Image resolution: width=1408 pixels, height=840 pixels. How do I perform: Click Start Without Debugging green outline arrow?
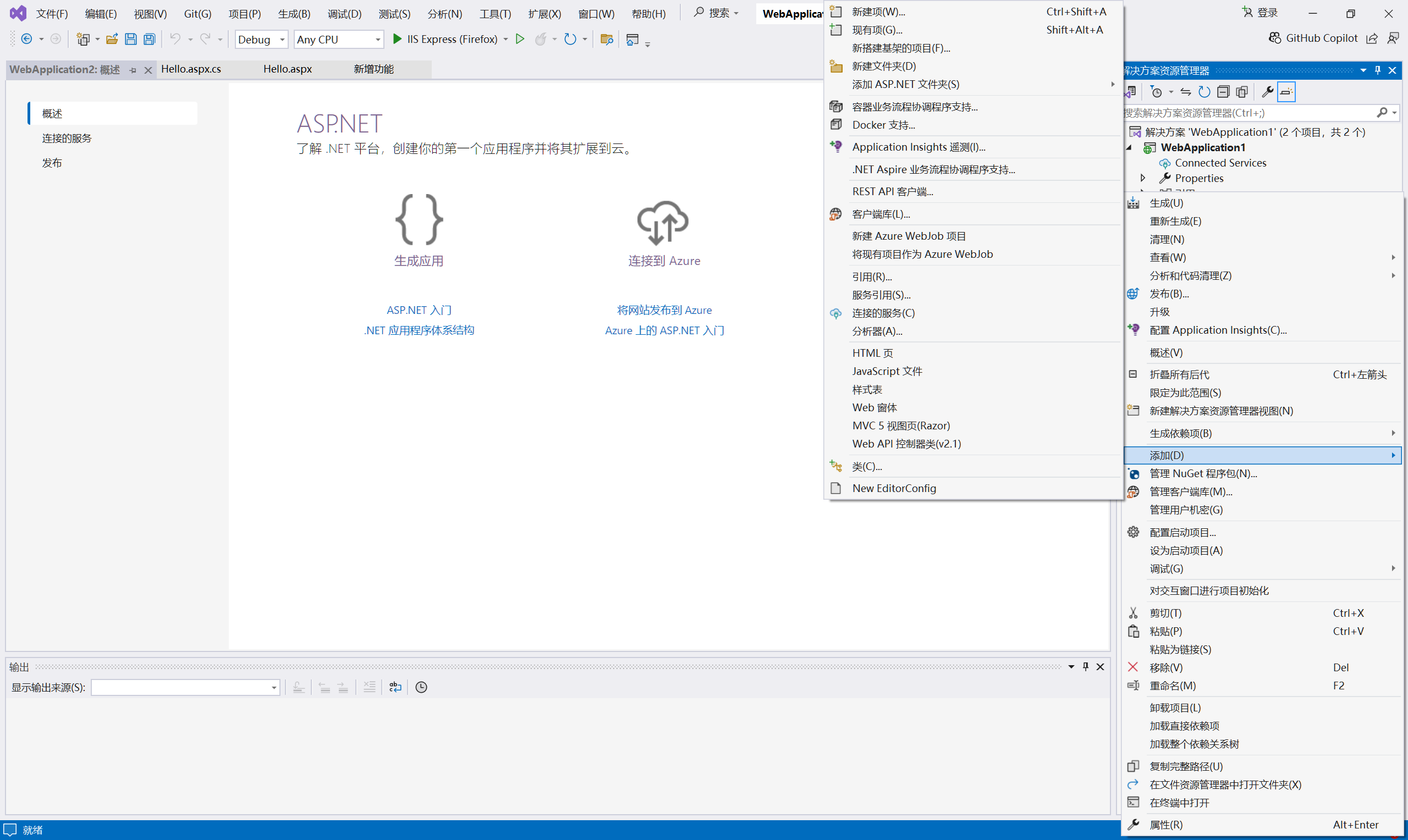(520, 39)
